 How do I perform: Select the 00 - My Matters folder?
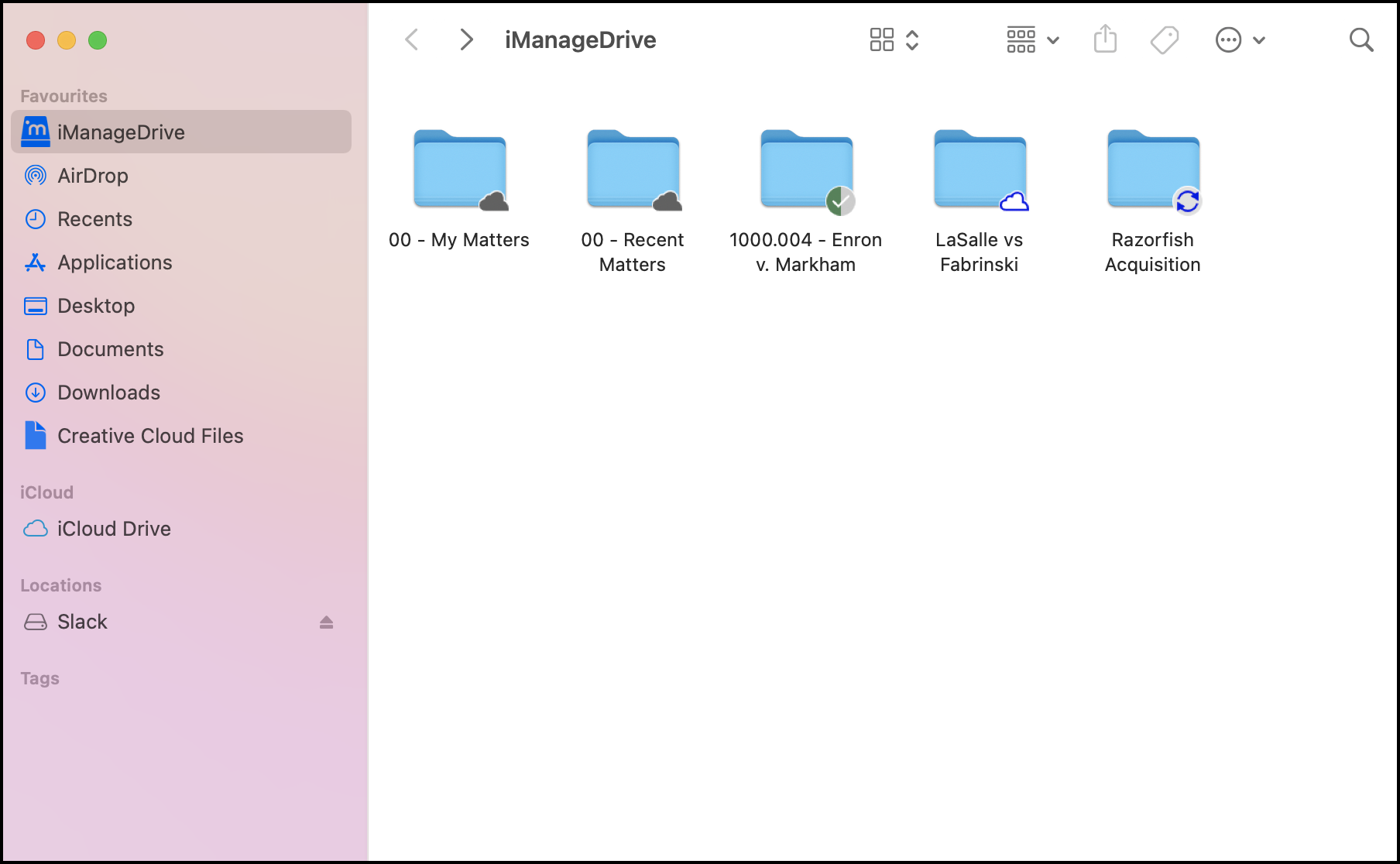(x=459, y=172)
